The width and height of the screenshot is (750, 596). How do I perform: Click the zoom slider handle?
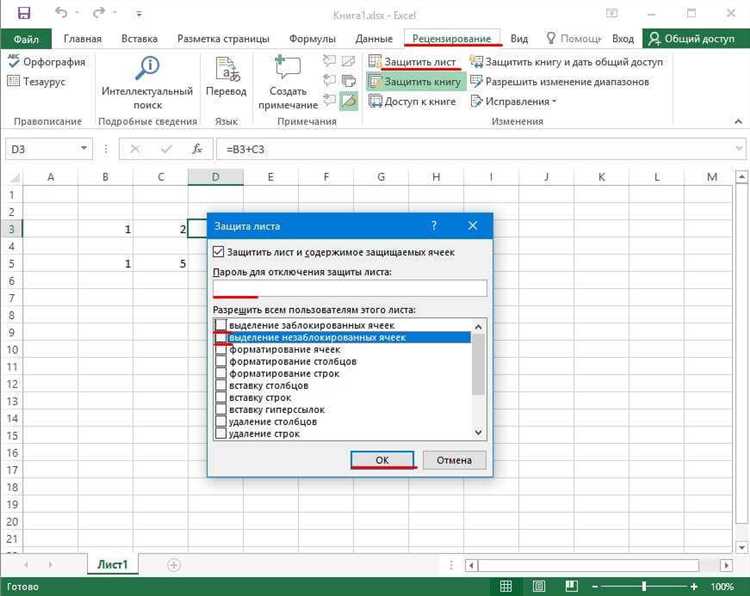pyautogui.click(x=644, y=586)
